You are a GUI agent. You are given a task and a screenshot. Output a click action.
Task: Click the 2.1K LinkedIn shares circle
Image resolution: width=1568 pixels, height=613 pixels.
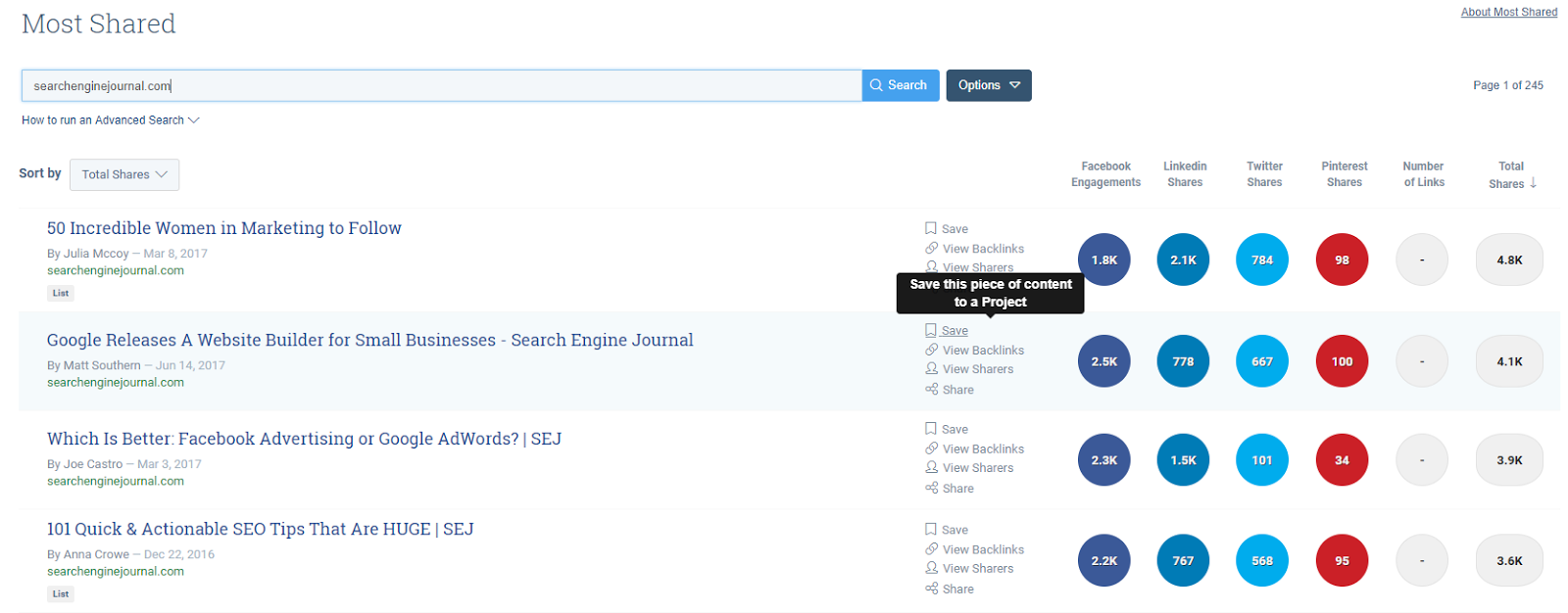click(x=1184, y=259)
